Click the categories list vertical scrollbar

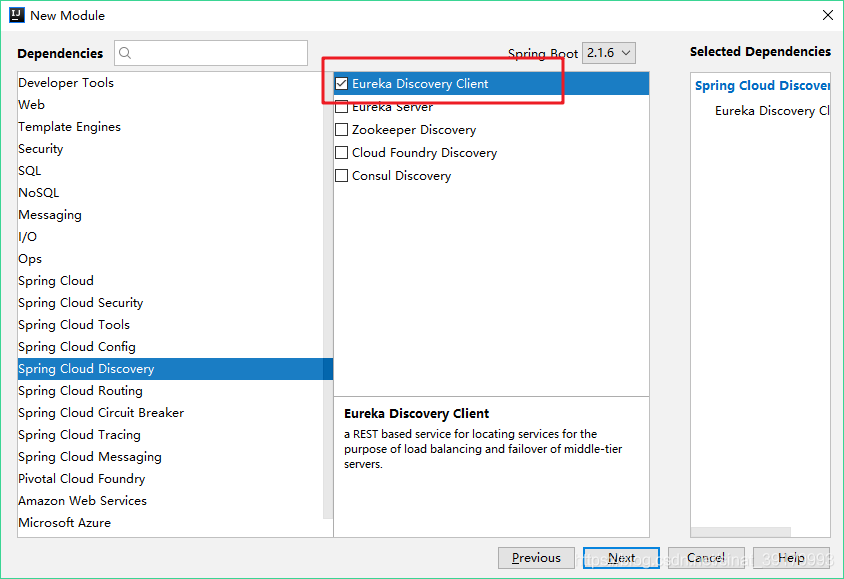pyautogui.click(x=328, y=296)
